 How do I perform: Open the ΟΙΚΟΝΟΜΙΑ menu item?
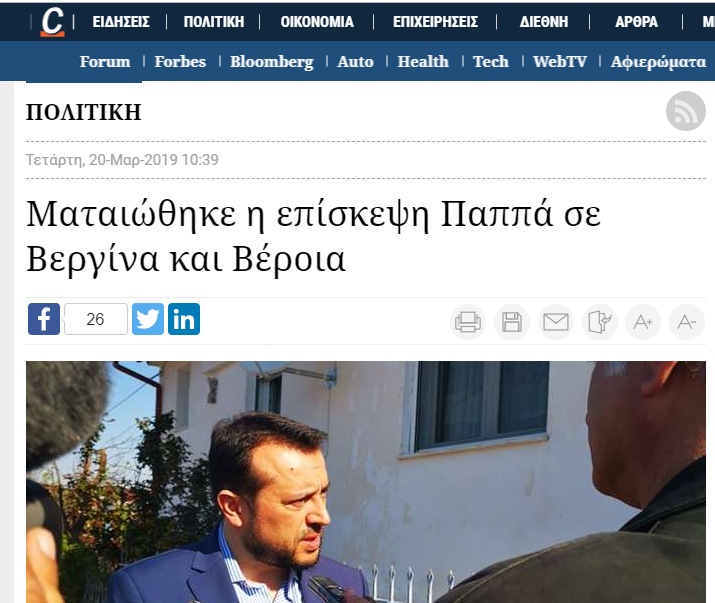click(x=317, y=22)
